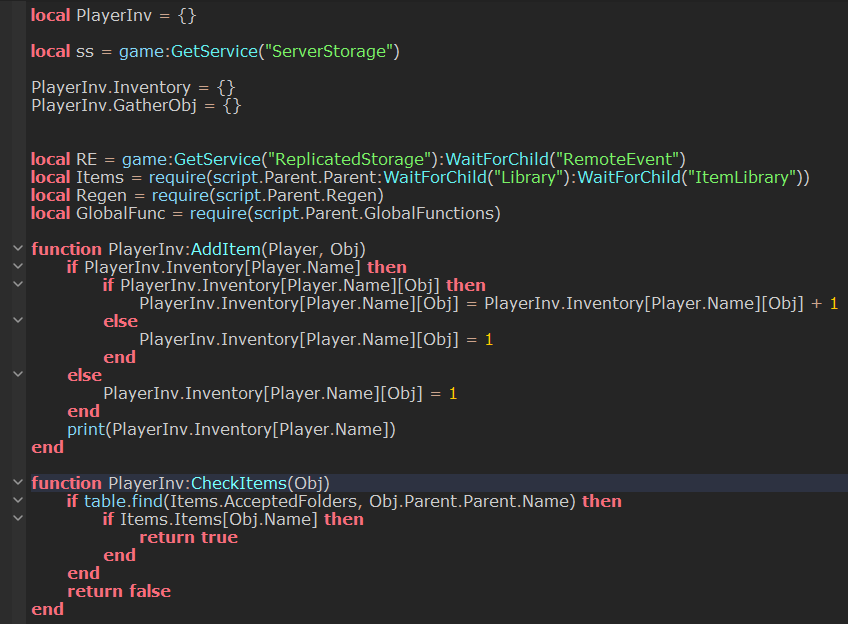Click 'Obj.Parent.Parent.Name' expression

pos(469,501)
